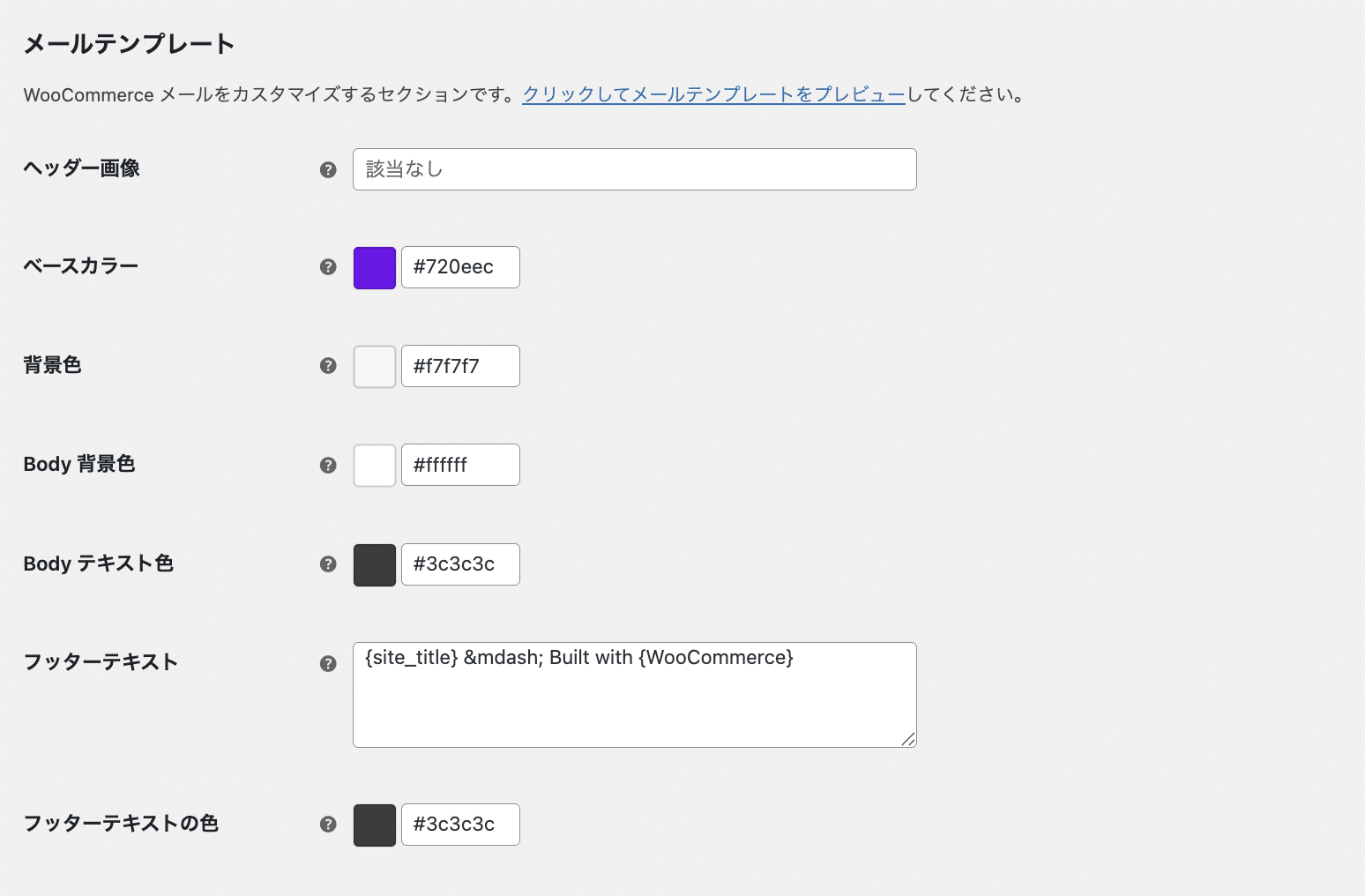Click help icon beside ベースカラー
This screenshot has height=896, width=1365.
[328, 267]
